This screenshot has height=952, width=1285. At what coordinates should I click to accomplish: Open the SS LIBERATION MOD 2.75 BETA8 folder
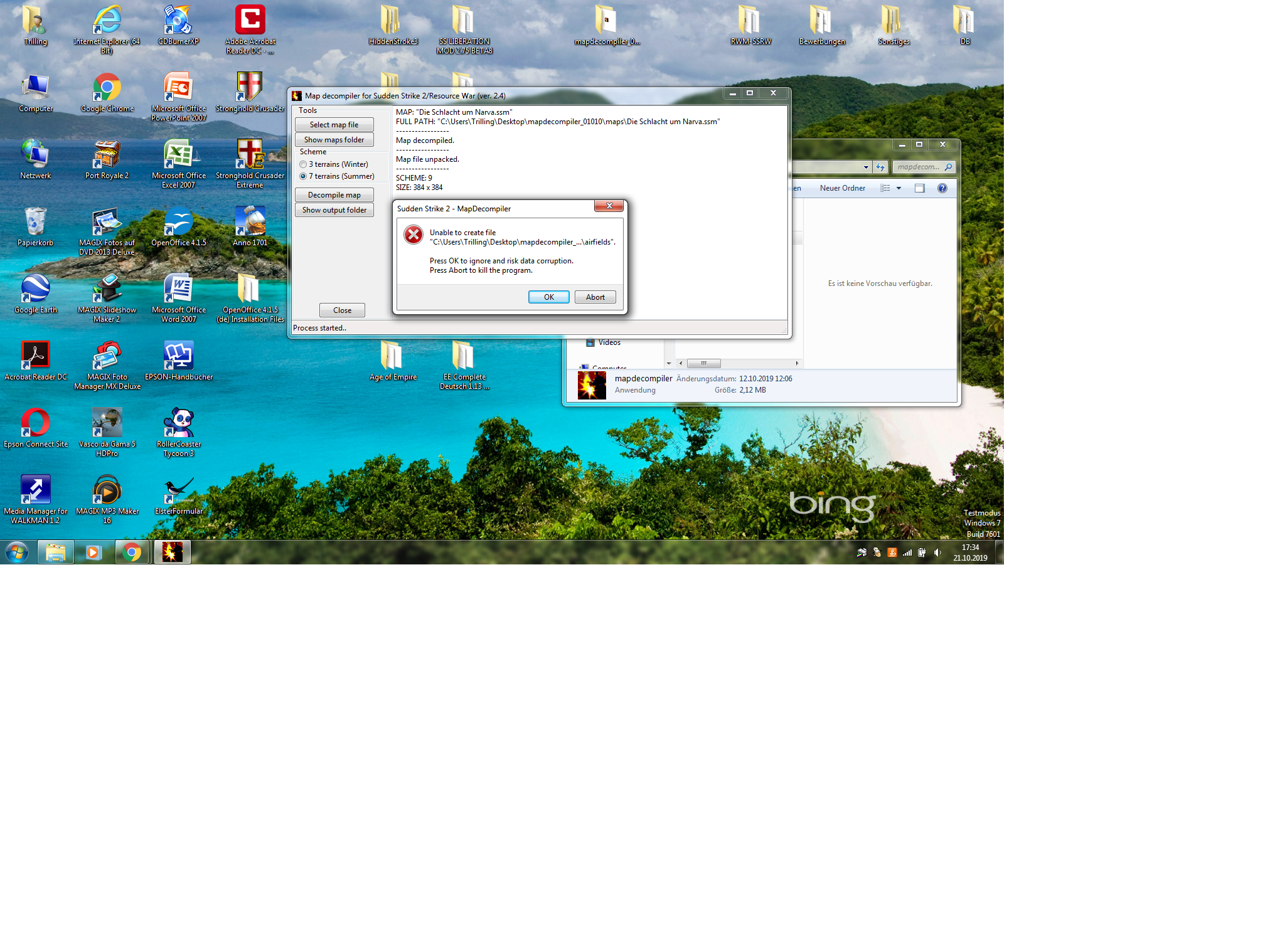click(464, 29)
